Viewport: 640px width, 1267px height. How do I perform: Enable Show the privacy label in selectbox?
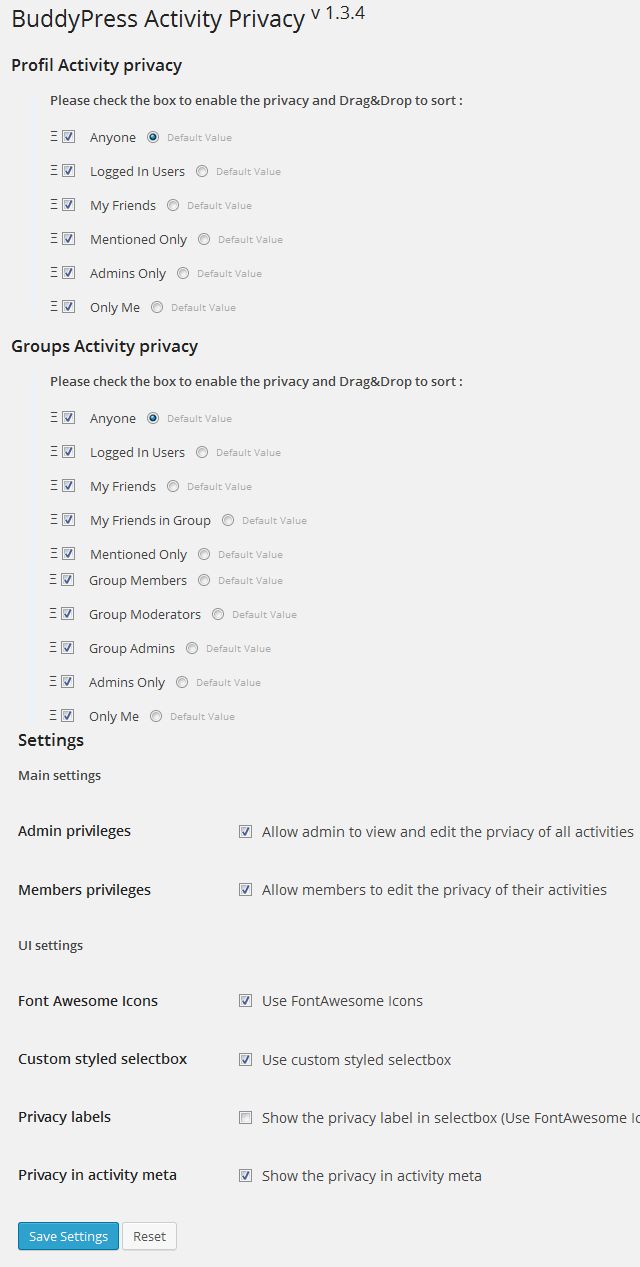coord(246,1118)
